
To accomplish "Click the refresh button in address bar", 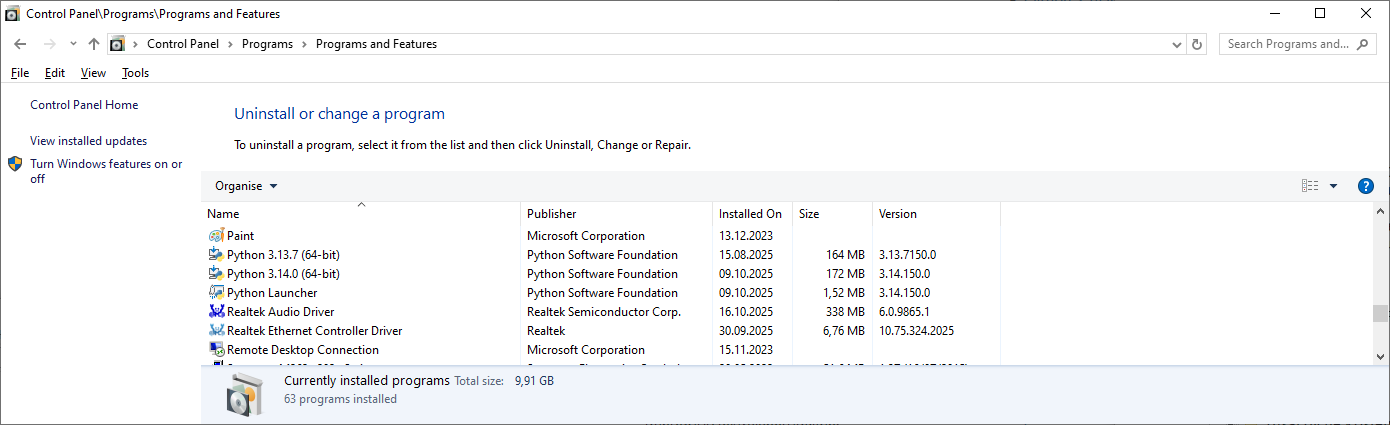I will tap(1197, 44).
